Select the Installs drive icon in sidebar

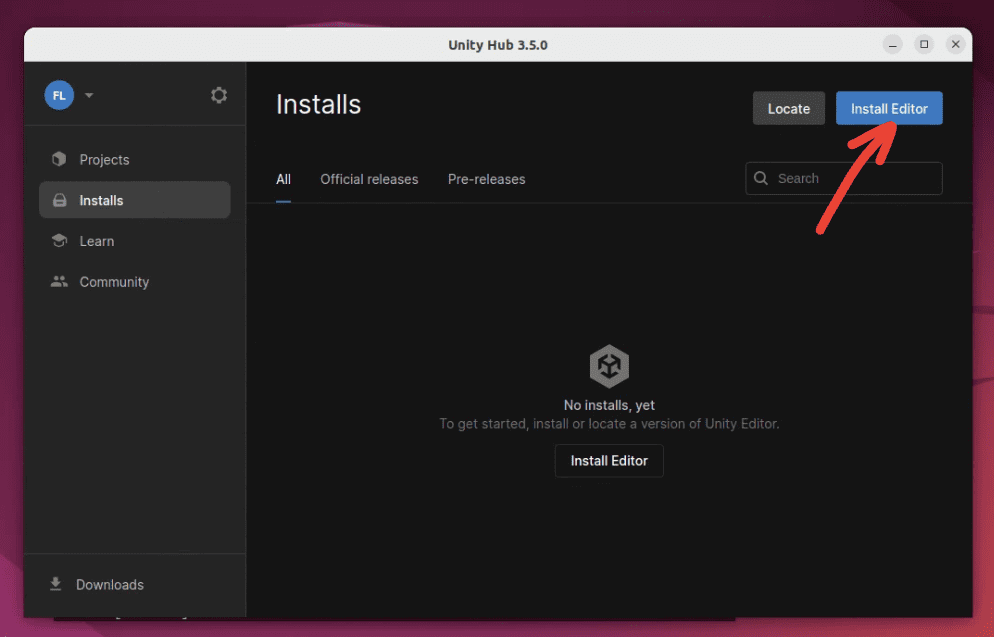59,200
